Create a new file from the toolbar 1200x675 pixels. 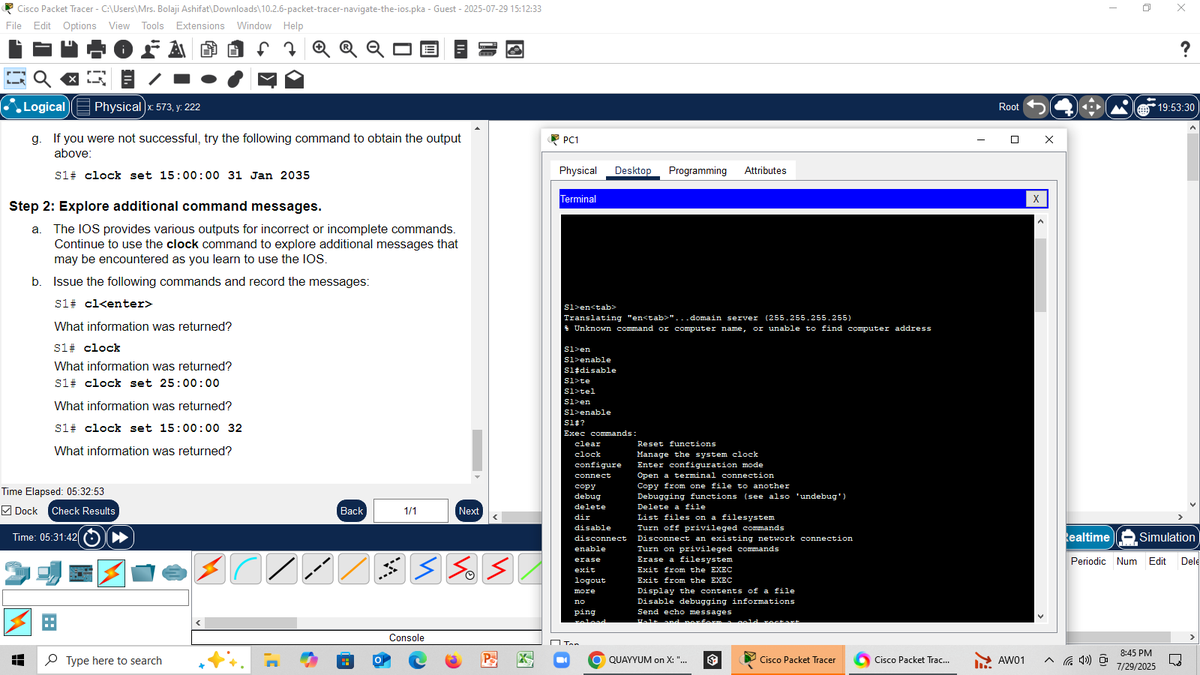point(17,48)
